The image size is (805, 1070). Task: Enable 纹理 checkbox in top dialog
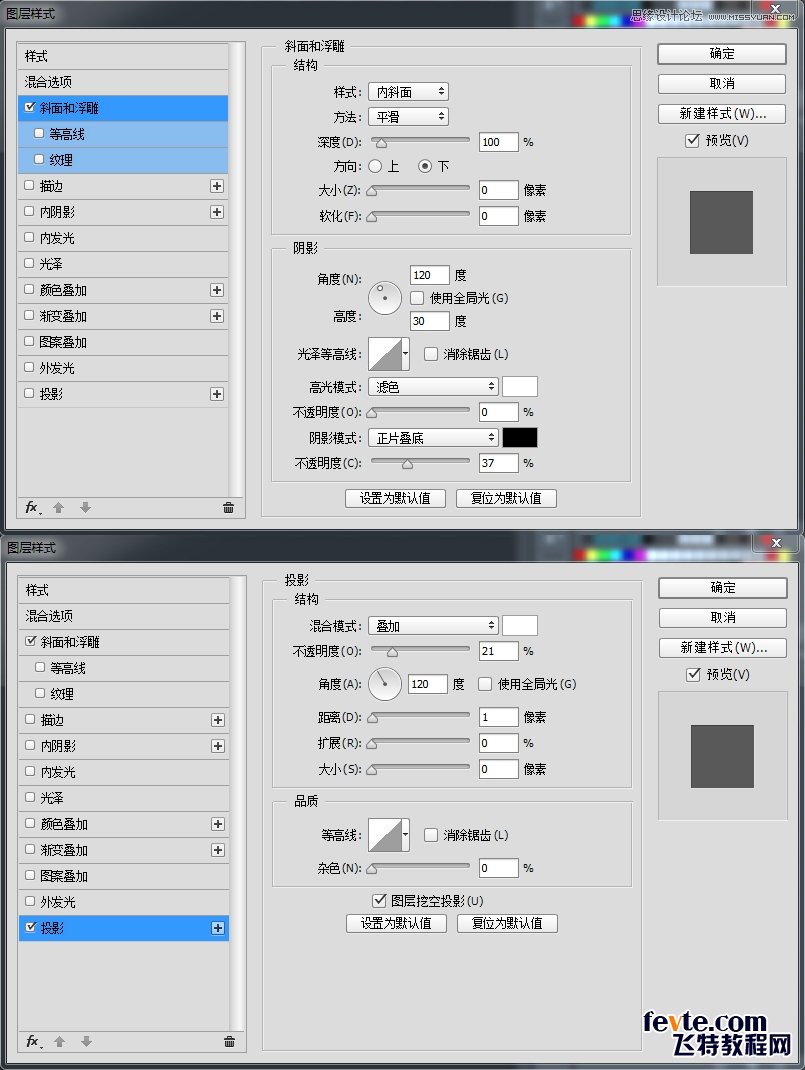click(x=39, y=159)
